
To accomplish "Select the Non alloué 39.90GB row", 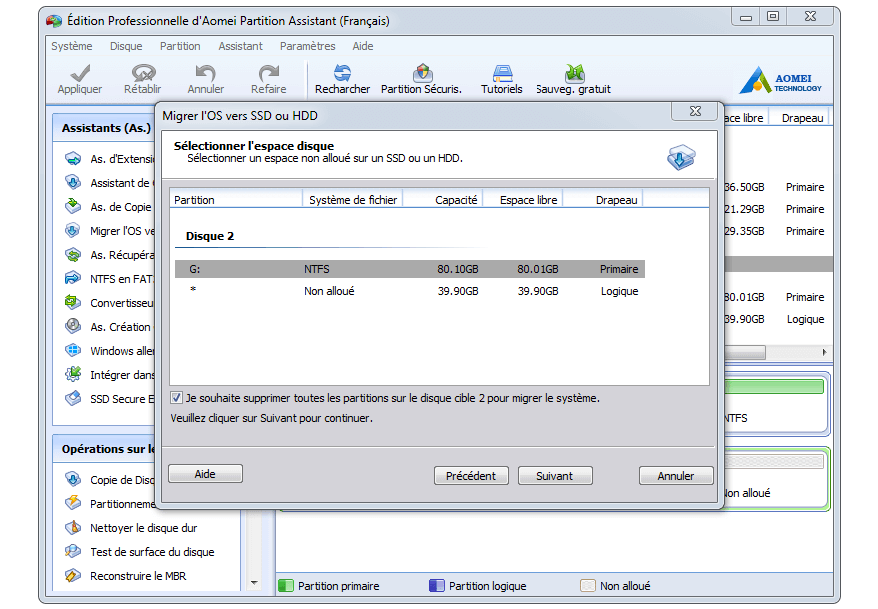I will 409,291.
